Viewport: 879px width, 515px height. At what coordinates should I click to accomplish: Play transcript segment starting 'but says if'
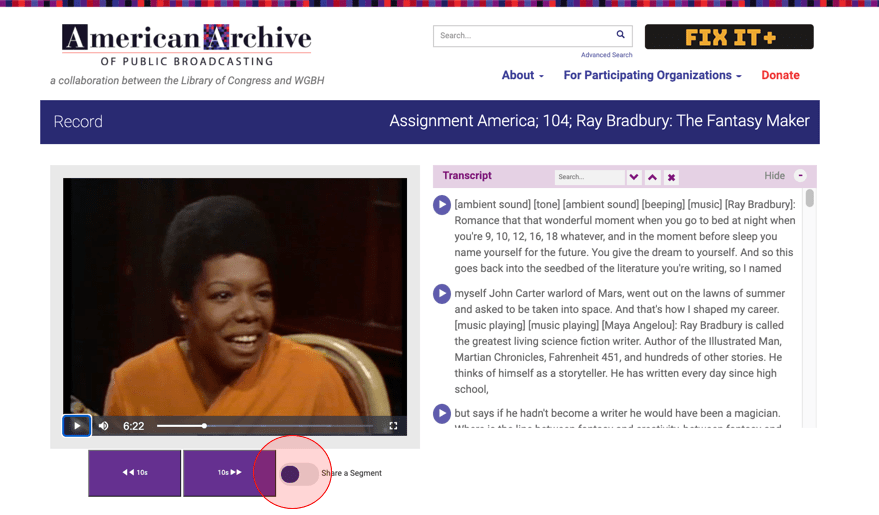tap(441, 413)
